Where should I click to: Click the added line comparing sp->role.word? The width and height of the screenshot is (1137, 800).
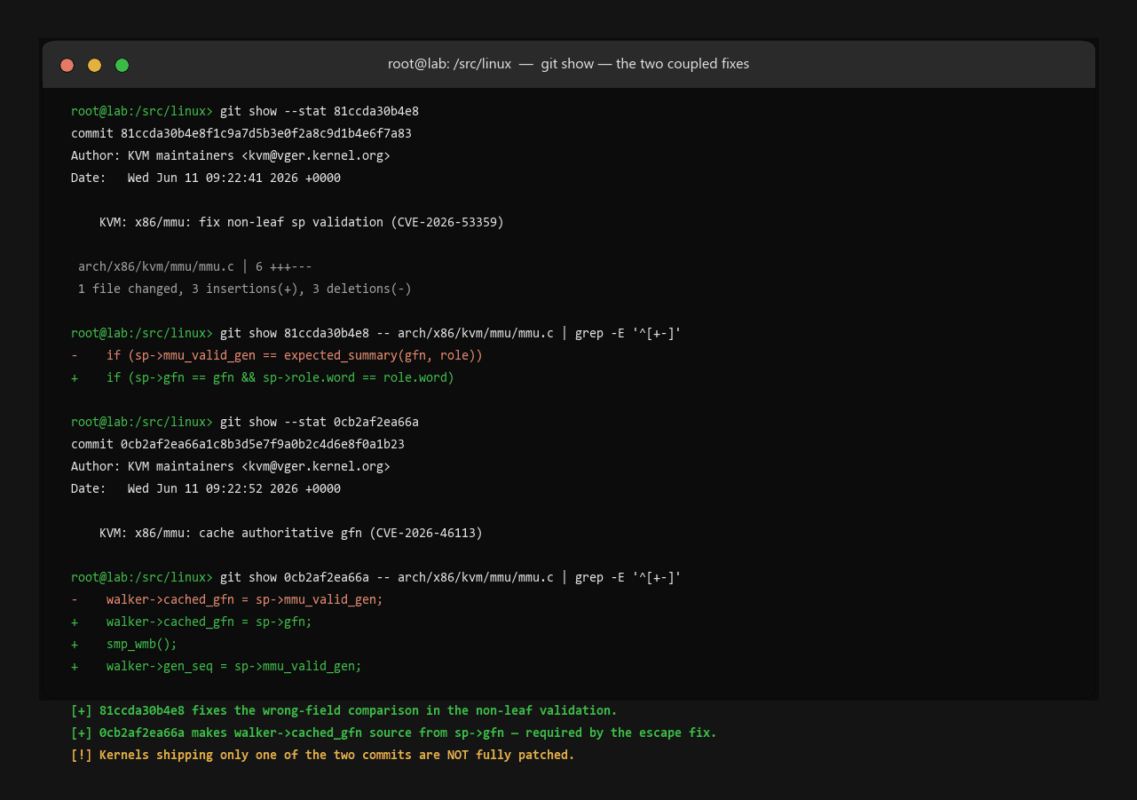point(262,378)
